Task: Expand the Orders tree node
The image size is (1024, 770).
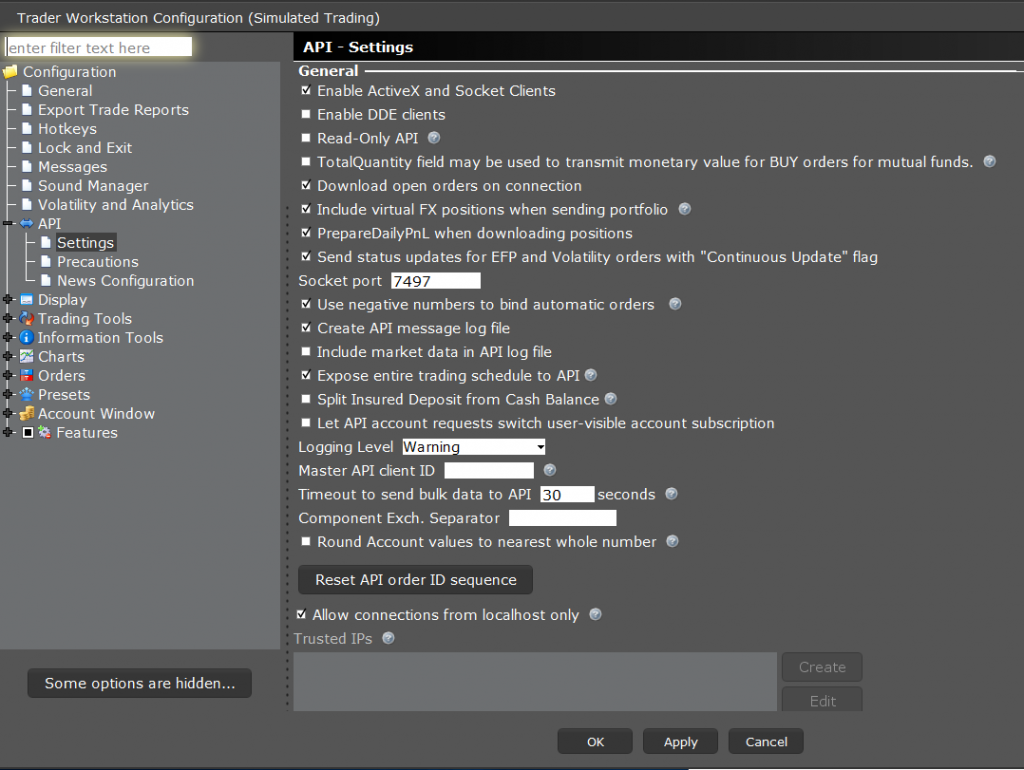Action: tap(8, 376)
